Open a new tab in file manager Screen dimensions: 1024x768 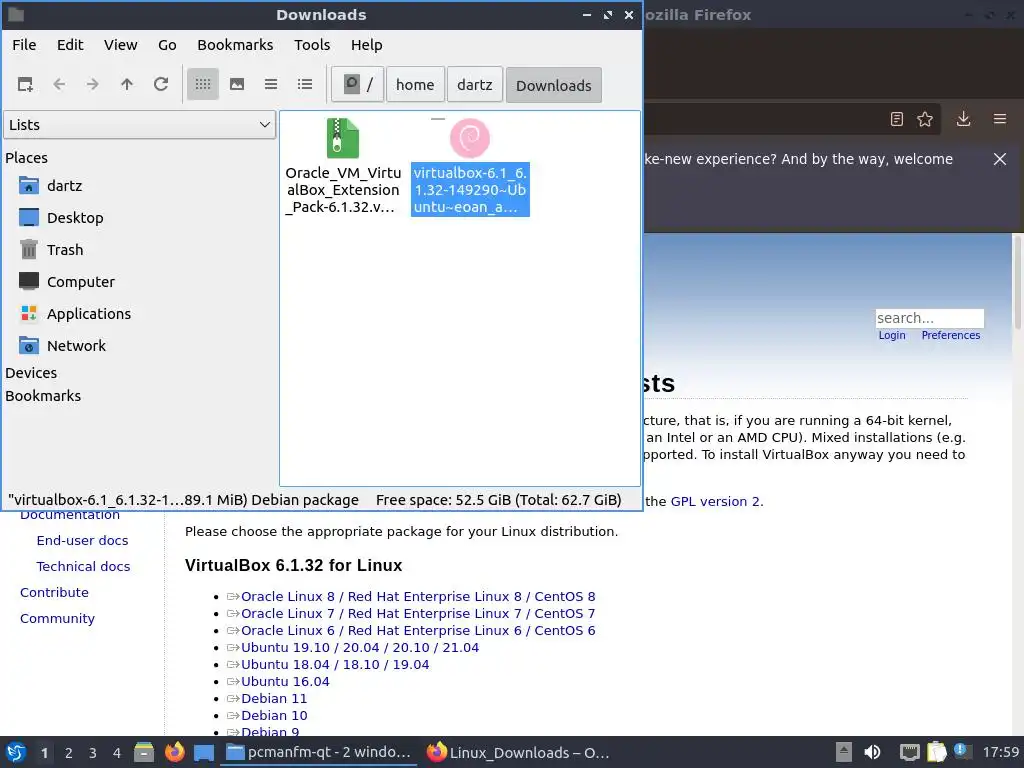[25, 84]
